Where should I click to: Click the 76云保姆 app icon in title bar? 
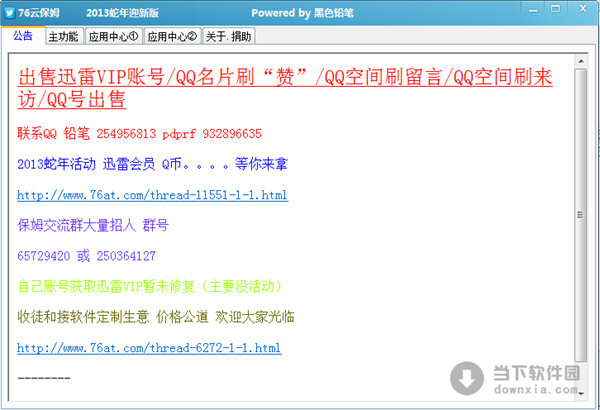click(11, 12)
